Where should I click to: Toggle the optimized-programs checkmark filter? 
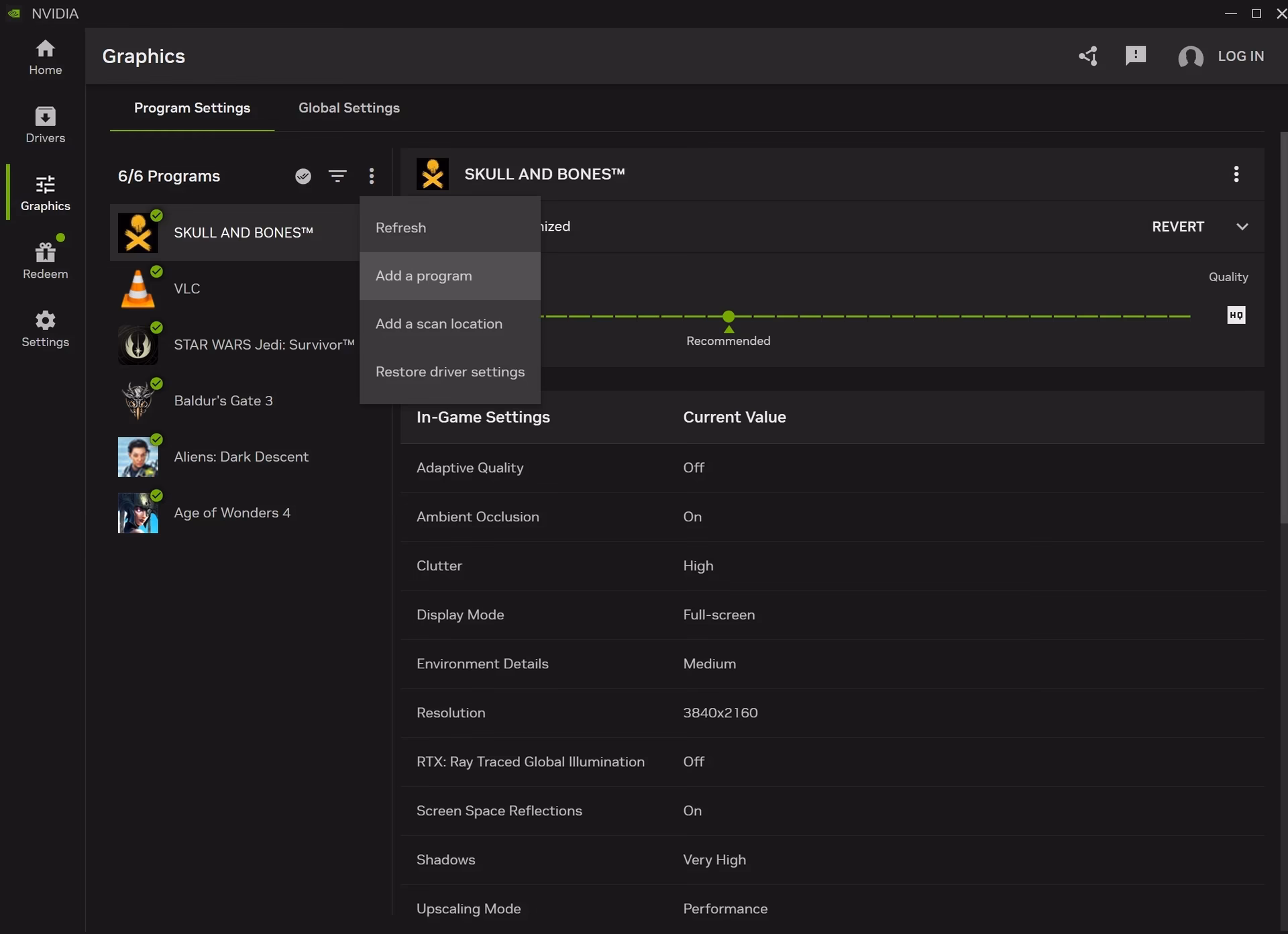point(303,176)
